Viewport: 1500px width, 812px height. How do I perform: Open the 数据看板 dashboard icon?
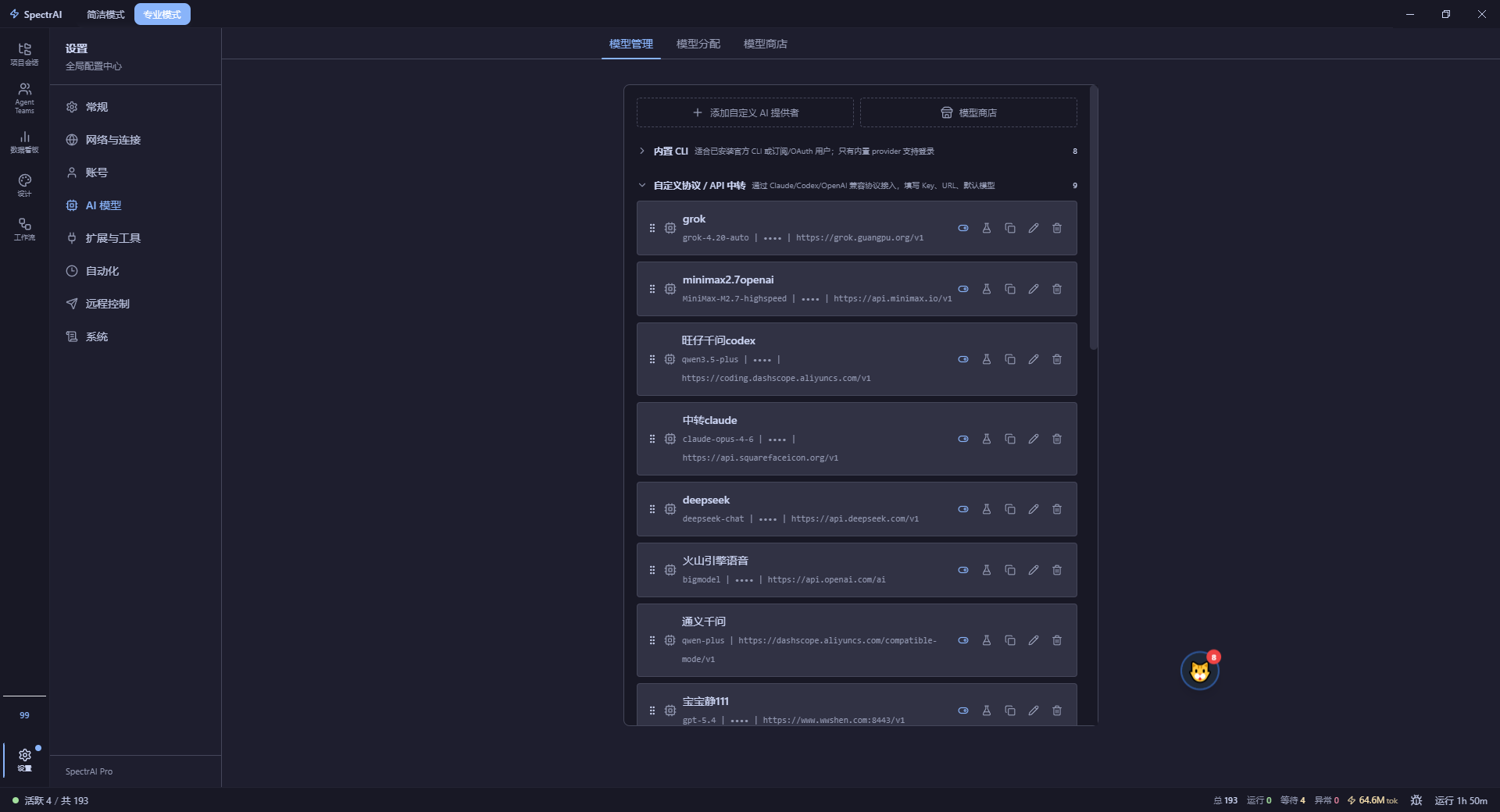[24, 141]
